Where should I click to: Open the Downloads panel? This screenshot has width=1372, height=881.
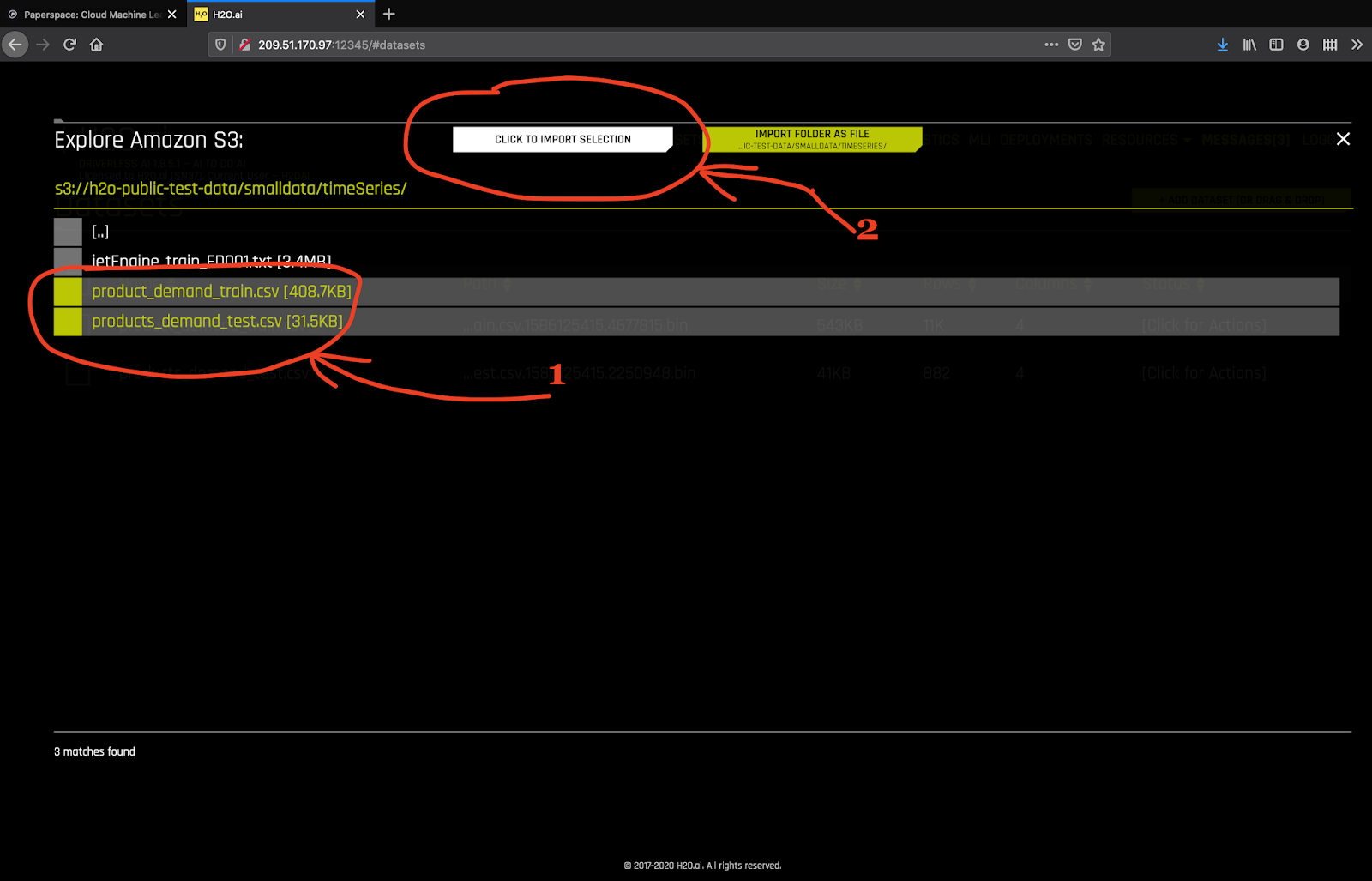(1223, 45)
